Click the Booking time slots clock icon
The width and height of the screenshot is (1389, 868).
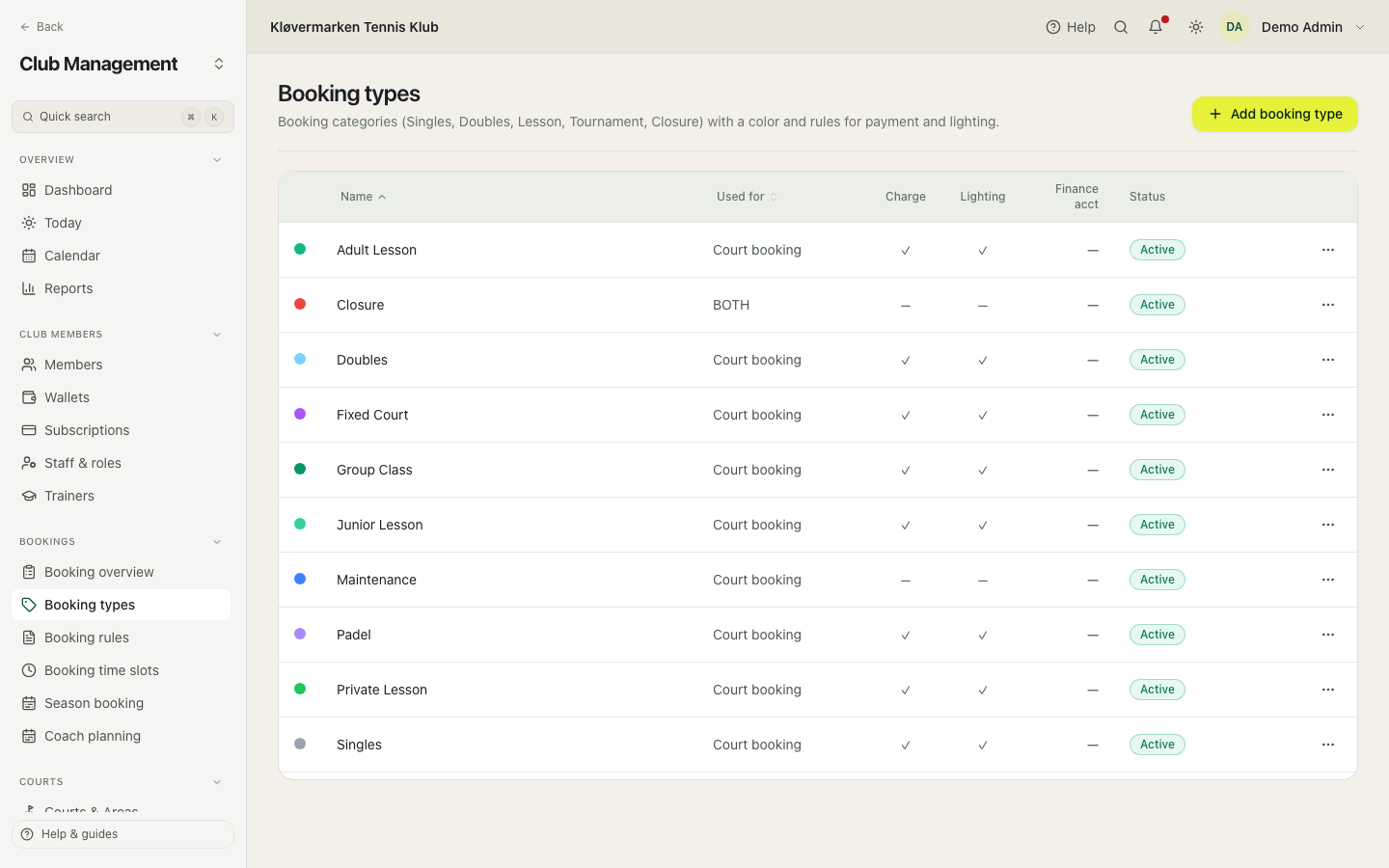pos(29,670)
